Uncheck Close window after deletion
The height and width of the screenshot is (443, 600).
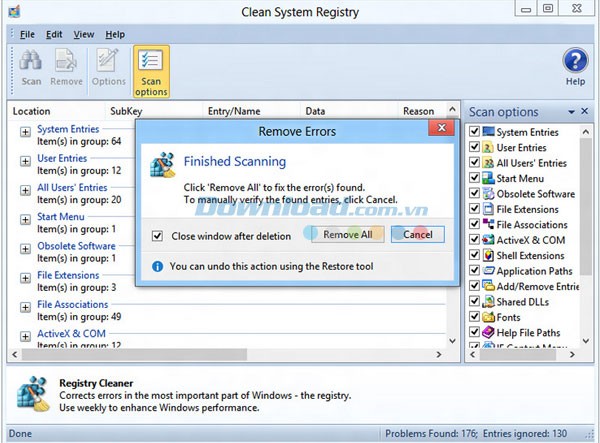(157, 237)
